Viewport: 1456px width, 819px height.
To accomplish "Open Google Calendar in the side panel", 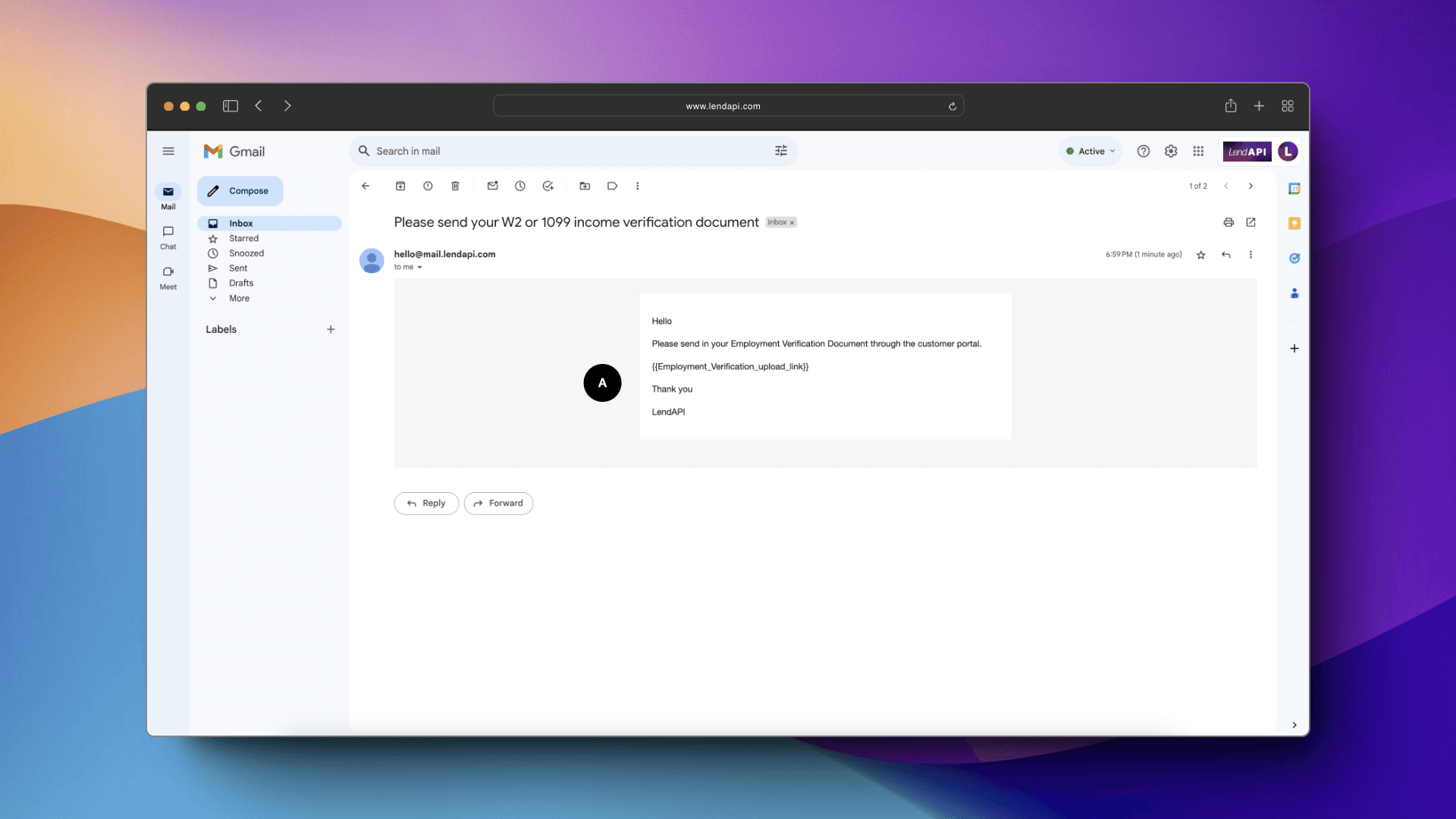I will (x=1294, y=187).
